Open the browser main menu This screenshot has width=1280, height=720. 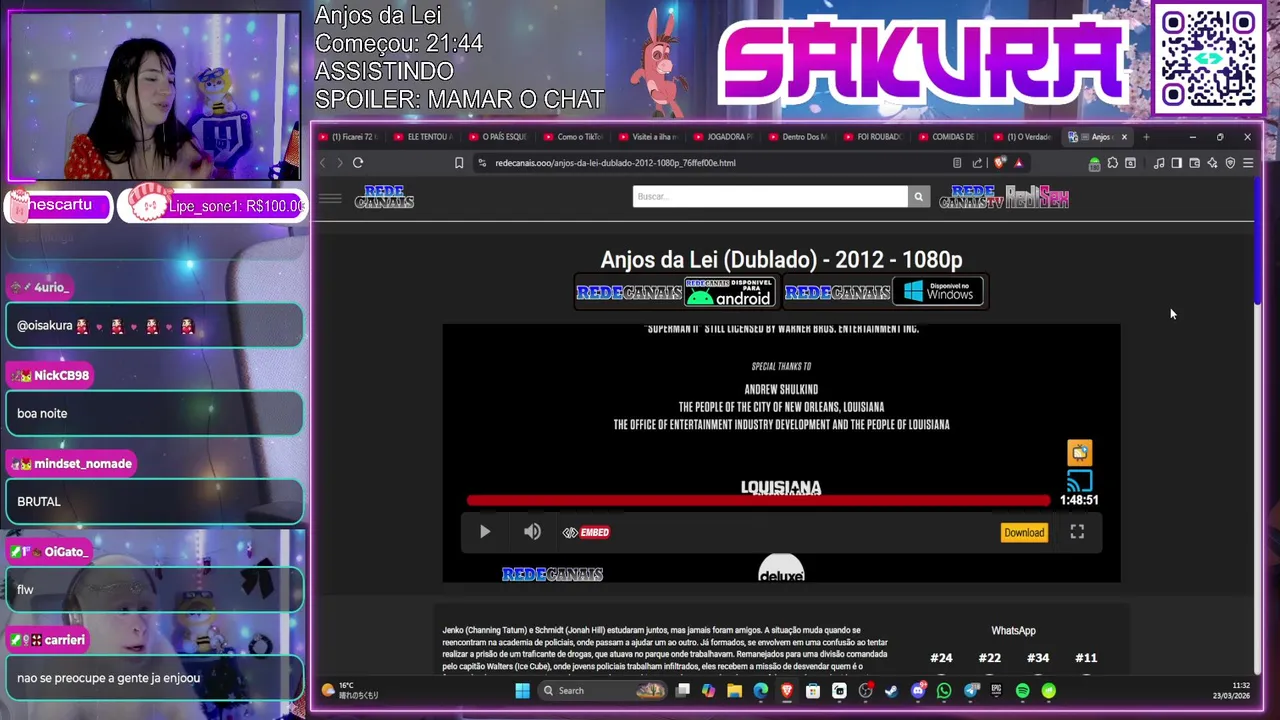pyautogui.click(x=1248, y=162)
